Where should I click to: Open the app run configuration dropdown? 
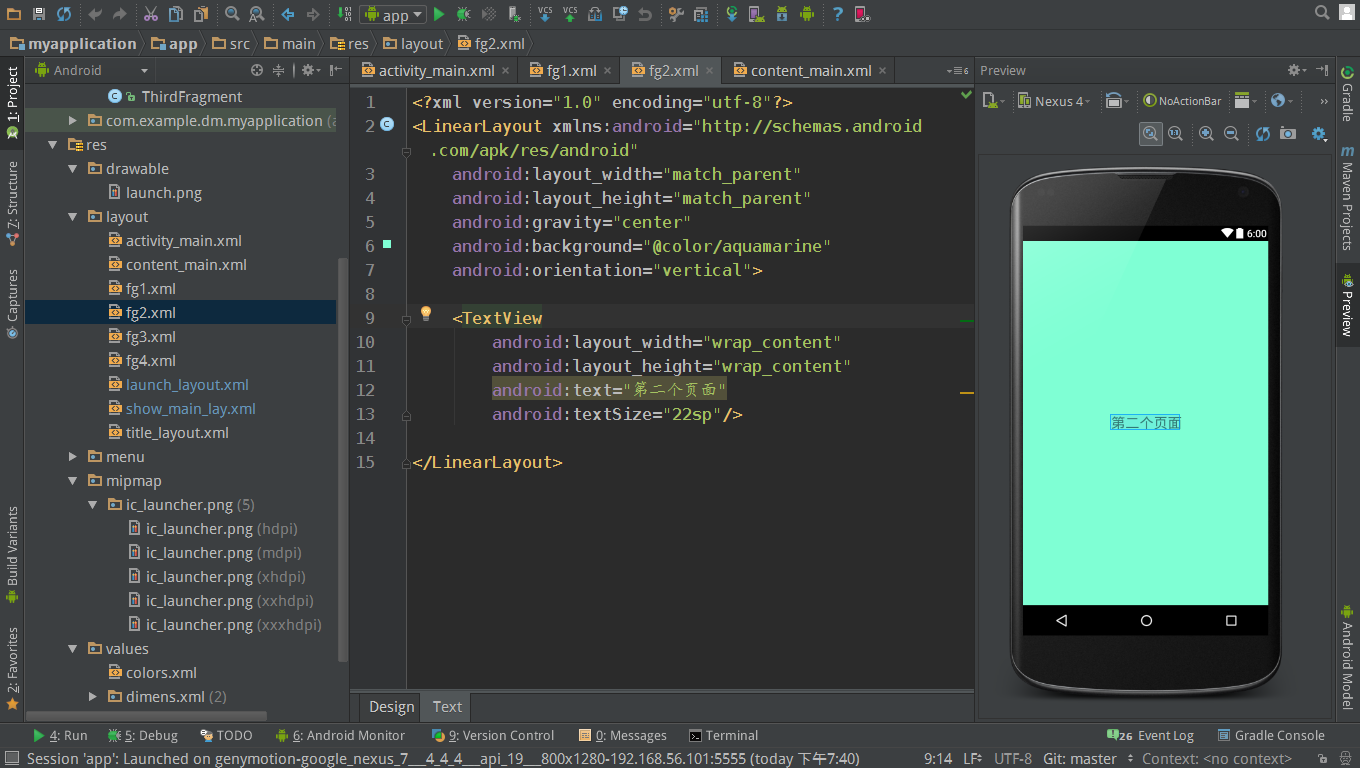click(393, 14)
